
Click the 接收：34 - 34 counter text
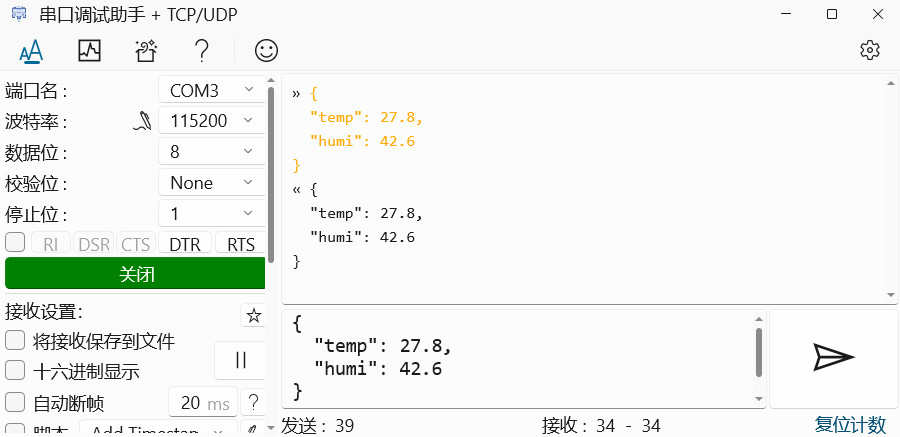(x=601, y=426)
